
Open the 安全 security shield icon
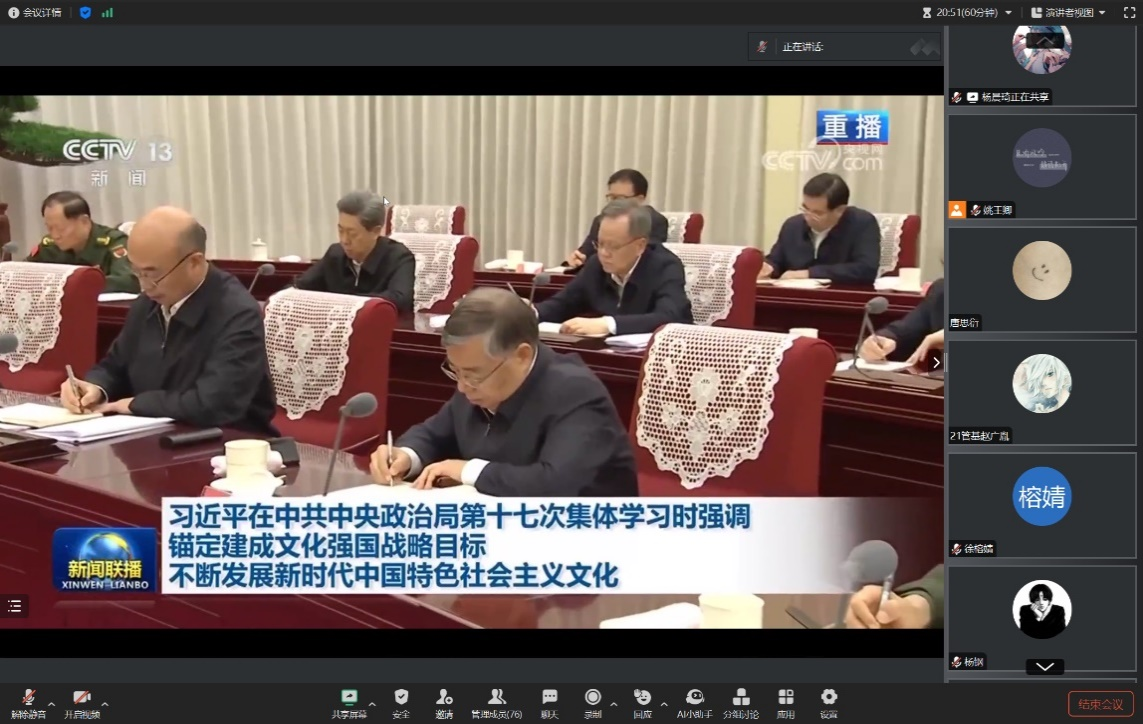[x=401, y=701]
